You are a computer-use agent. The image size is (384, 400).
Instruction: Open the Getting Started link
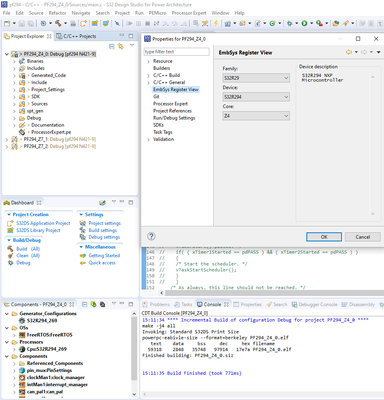click(104, 256)
